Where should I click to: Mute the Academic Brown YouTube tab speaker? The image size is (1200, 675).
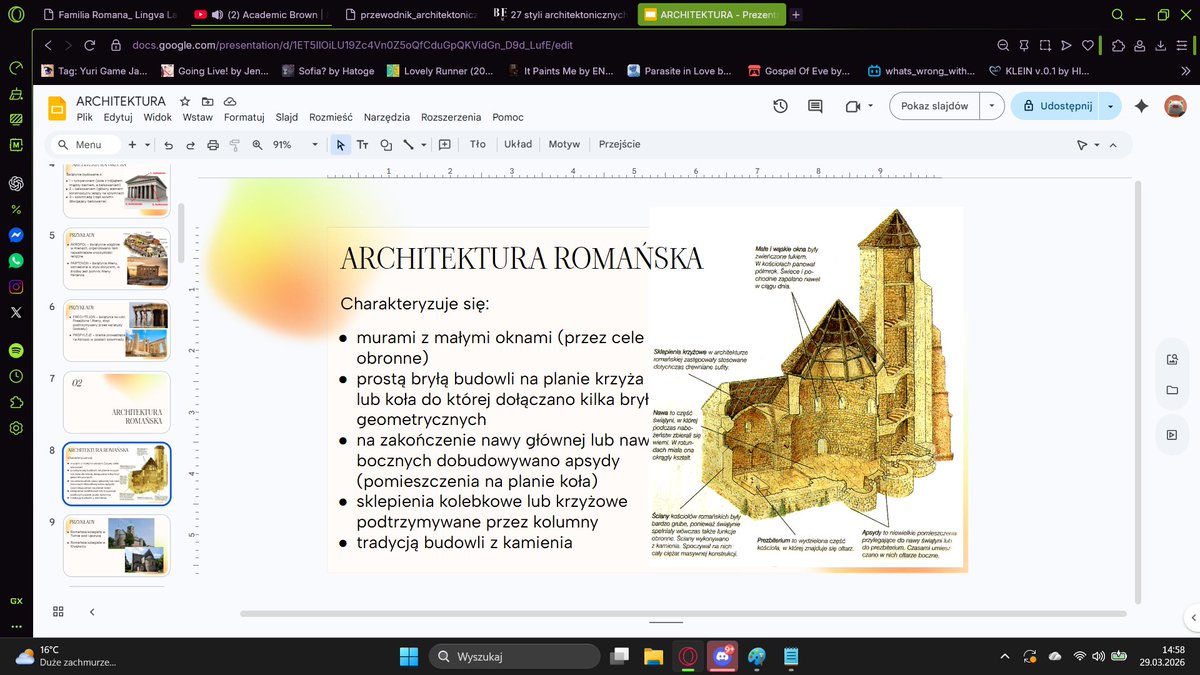pyautogui.click(x=217, y=15)
